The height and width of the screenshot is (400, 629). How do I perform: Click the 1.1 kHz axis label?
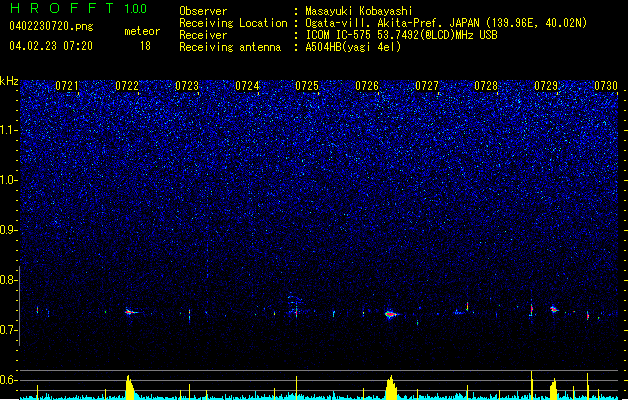(9, 130)
